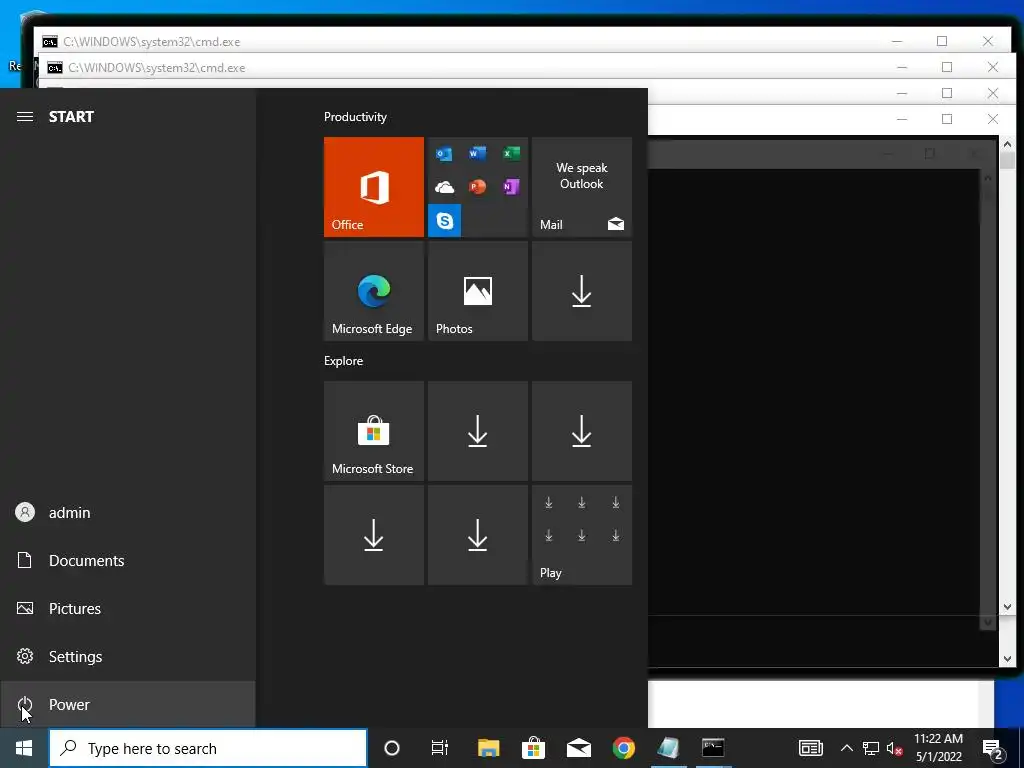Focus the 'Type here to search' box
The height and width of the screenshot is (768, 1024).
coord(208,748)
